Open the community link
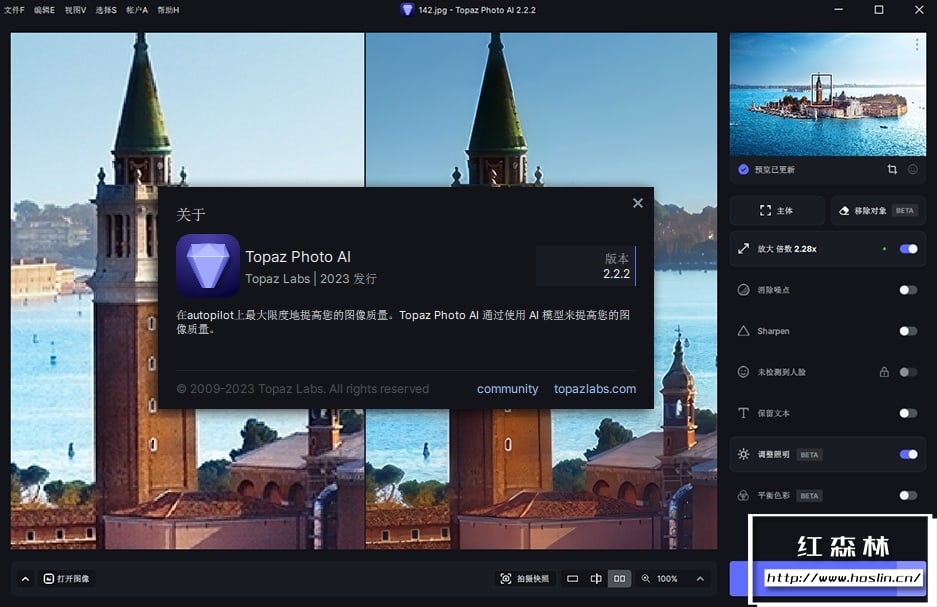 pos(507,389)
